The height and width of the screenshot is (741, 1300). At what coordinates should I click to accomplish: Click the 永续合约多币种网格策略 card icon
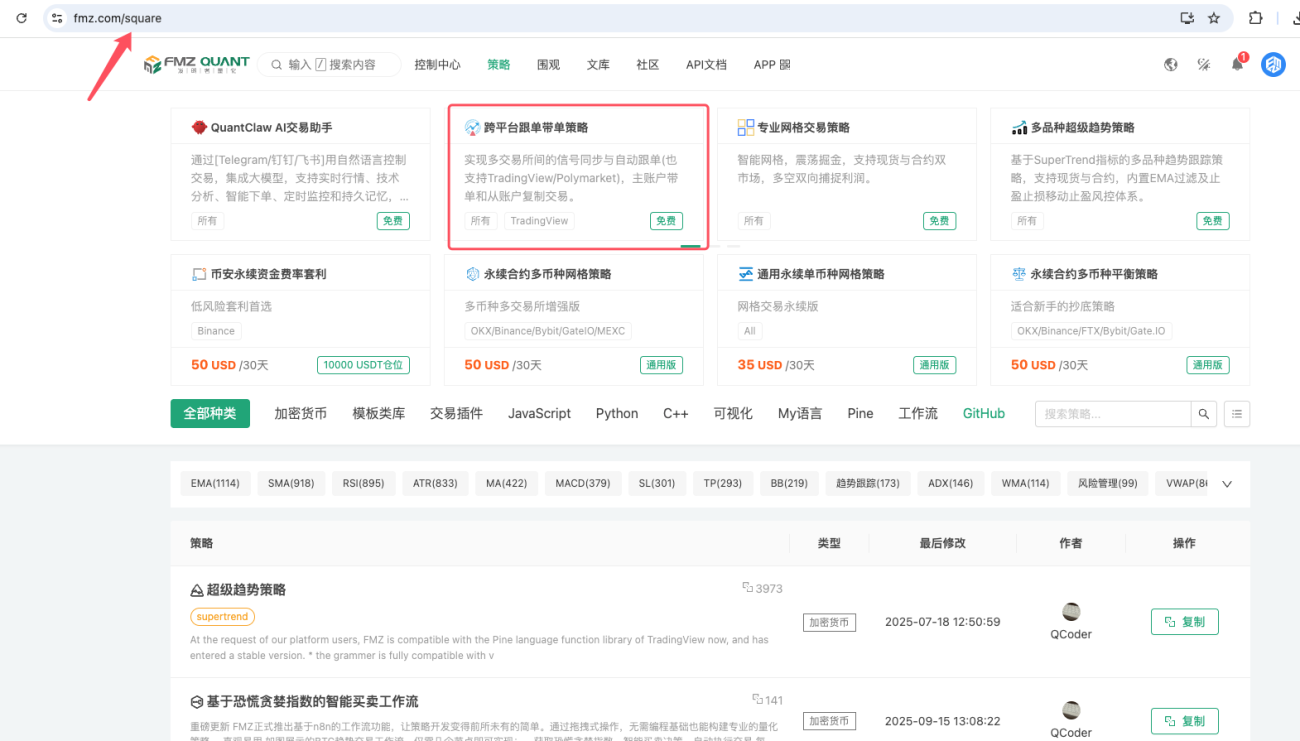[x=472, y=274]
